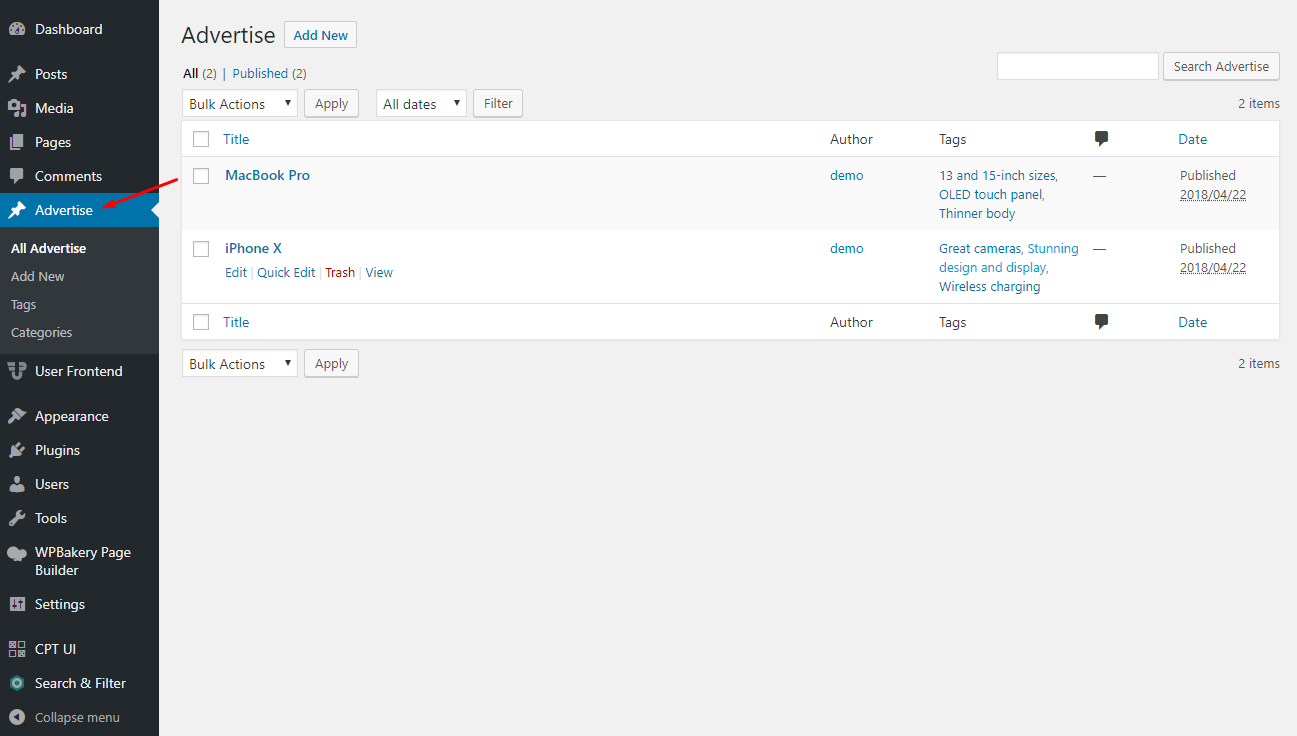Click the Plugins plug icon

coord(17,450)
